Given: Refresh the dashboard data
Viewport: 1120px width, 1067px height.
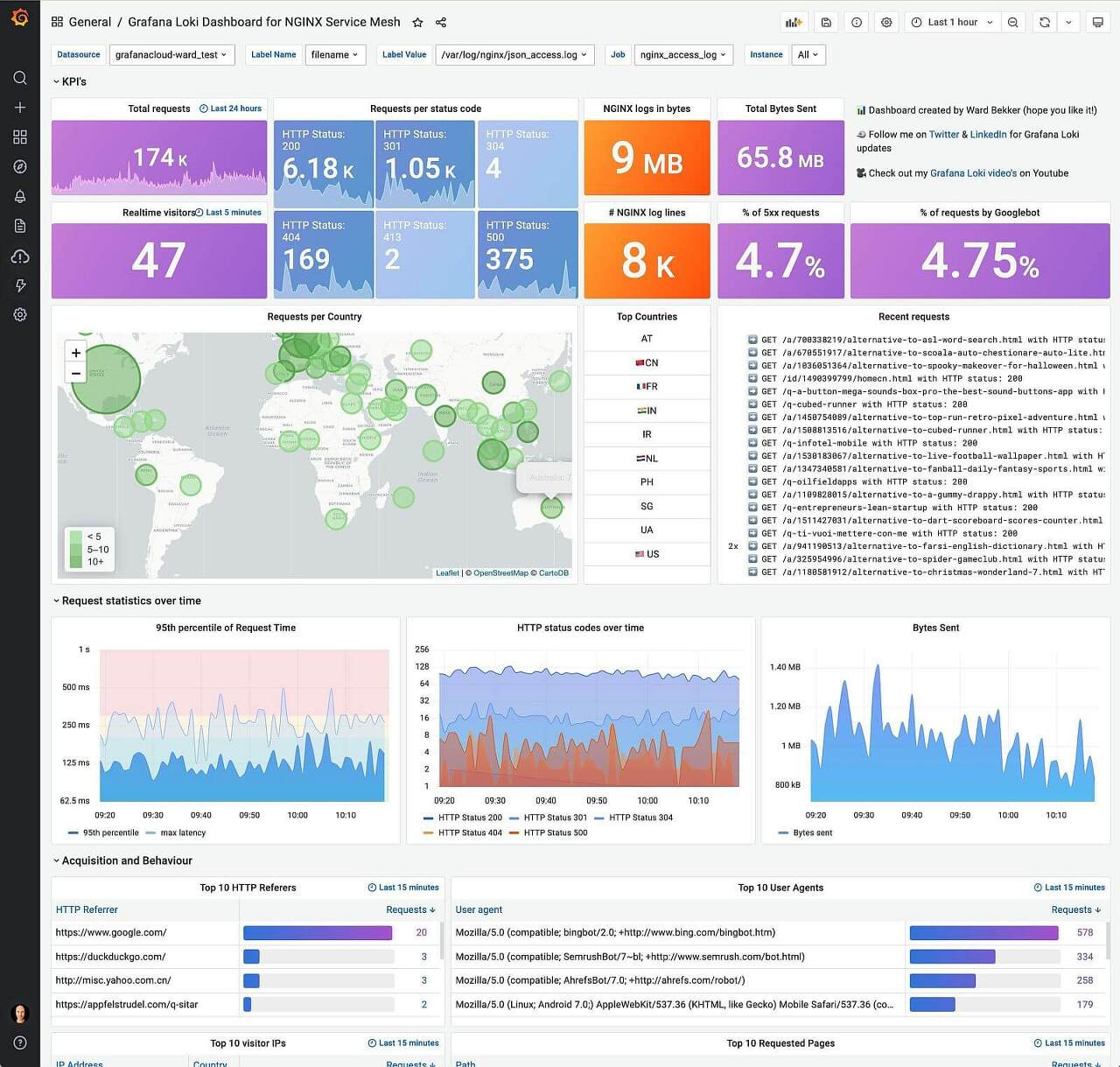Looking at the screenshot, I should pyautogui.click(x=1044, y=22).
